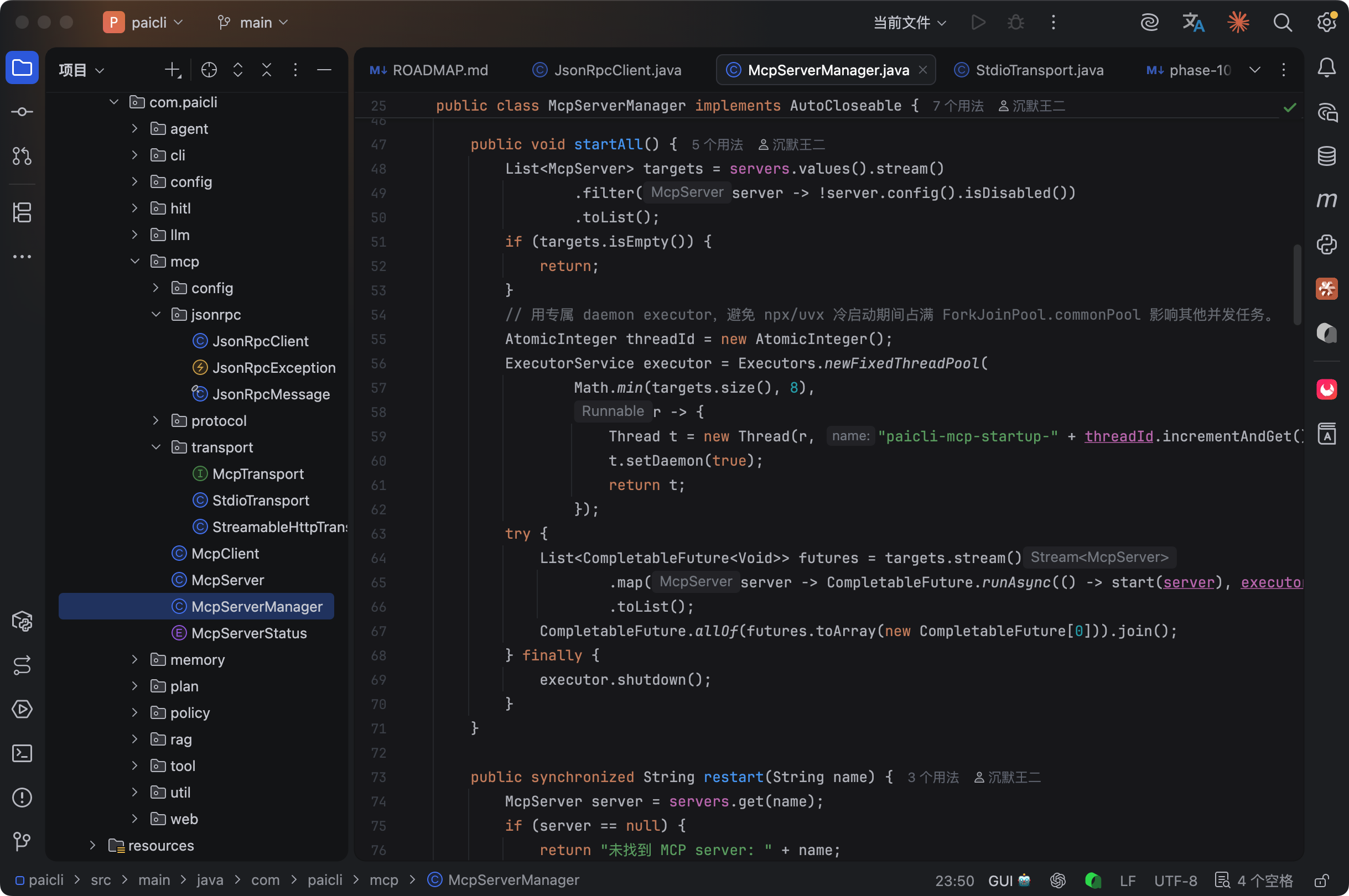This screenshot has width=1349, height=896.
Task: Open the Search Everywhere magnifier icon
Action: click(1282, 22)
